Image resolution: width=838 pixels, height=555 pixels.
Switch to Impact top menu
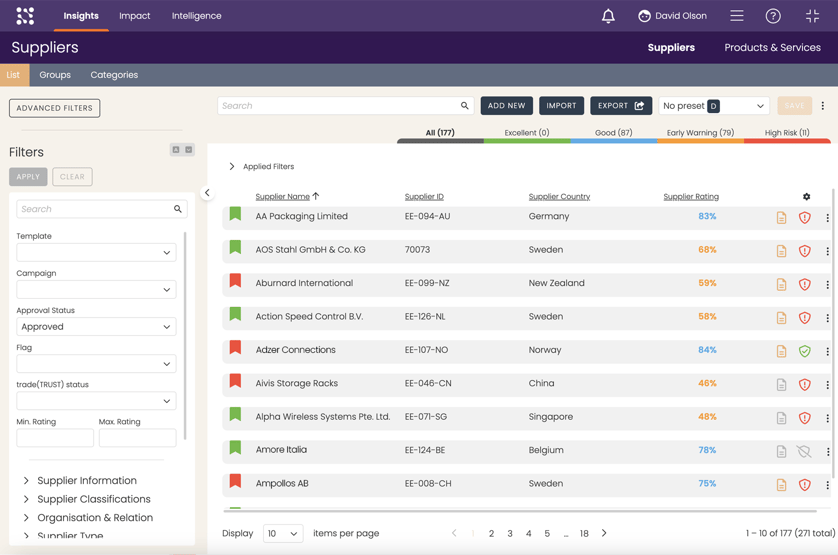[135, 16]
